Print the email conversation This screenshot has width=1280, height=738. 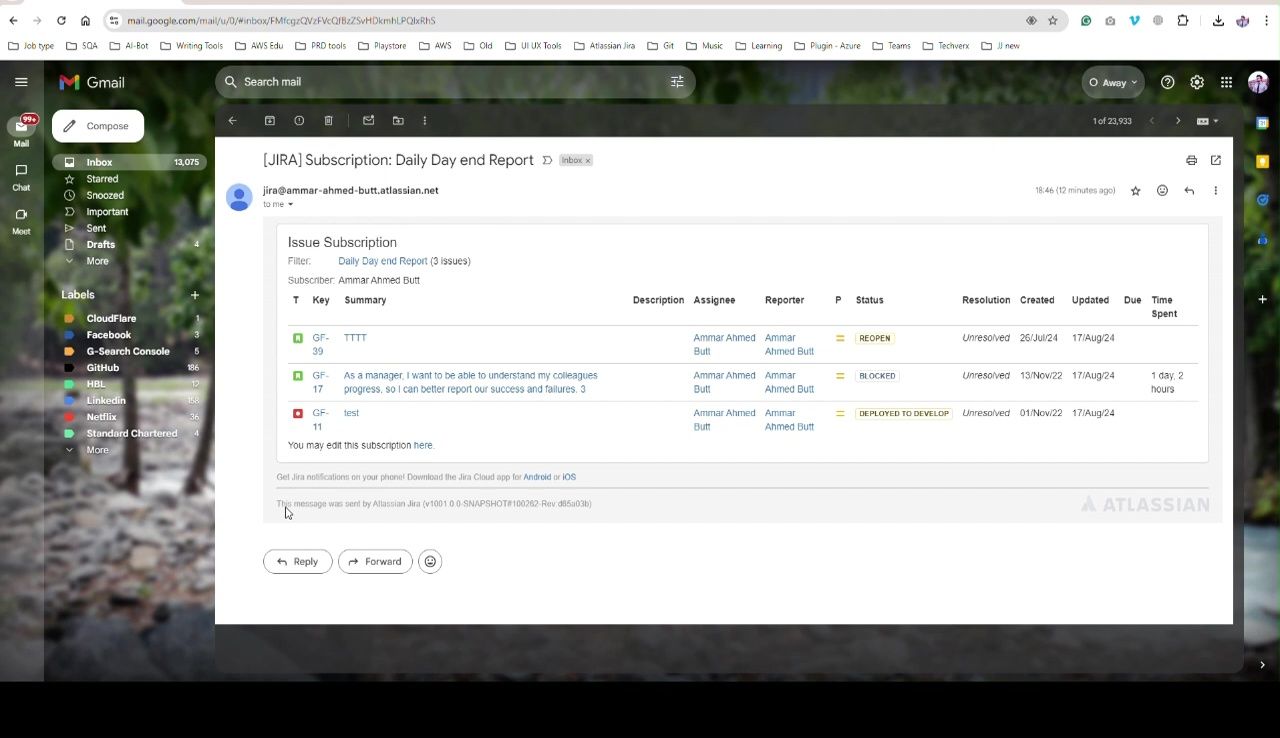coord(1191,160)
